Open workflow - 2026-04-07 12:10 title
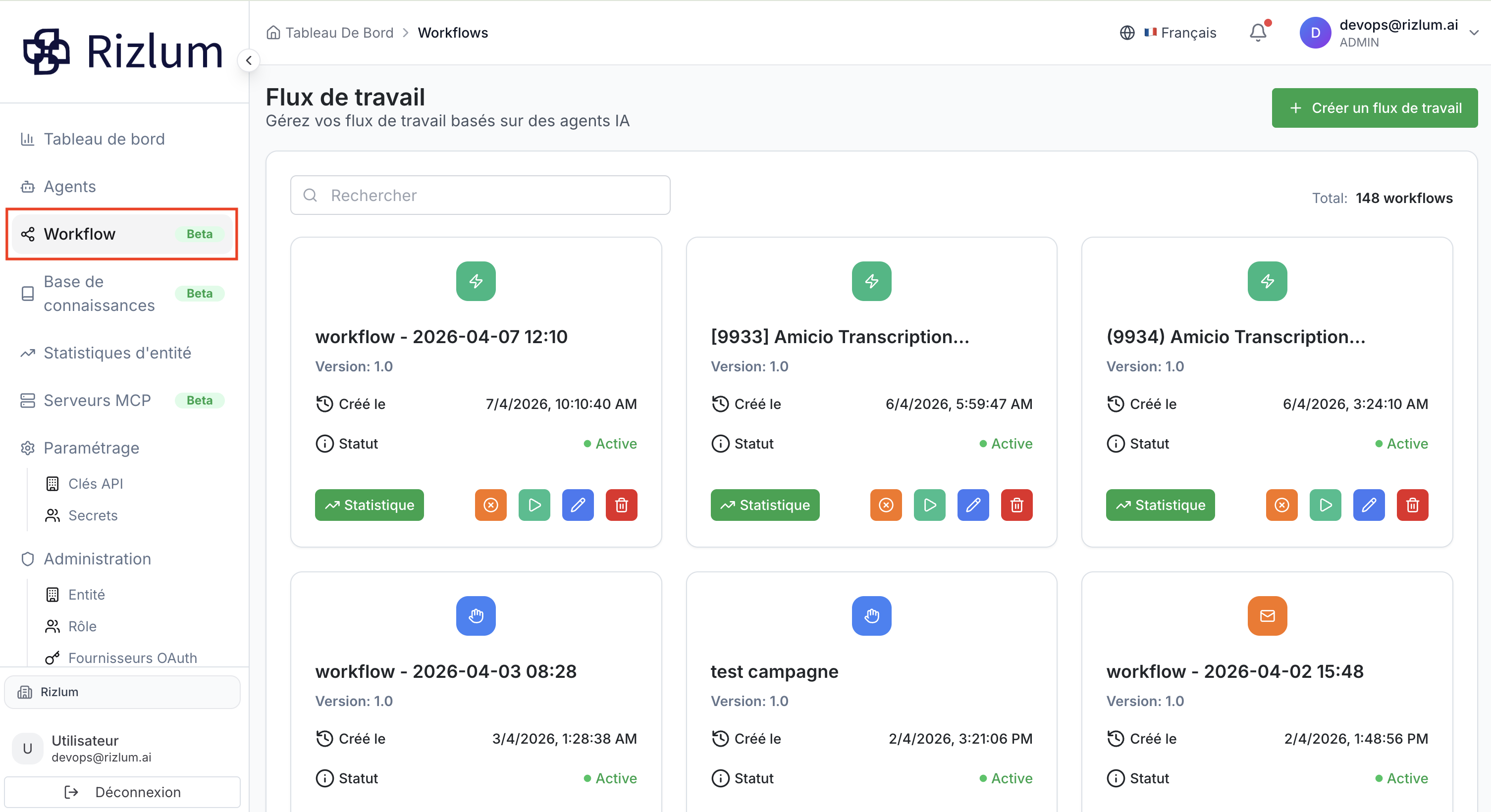 pyautogui.click(x=441, y=337)
